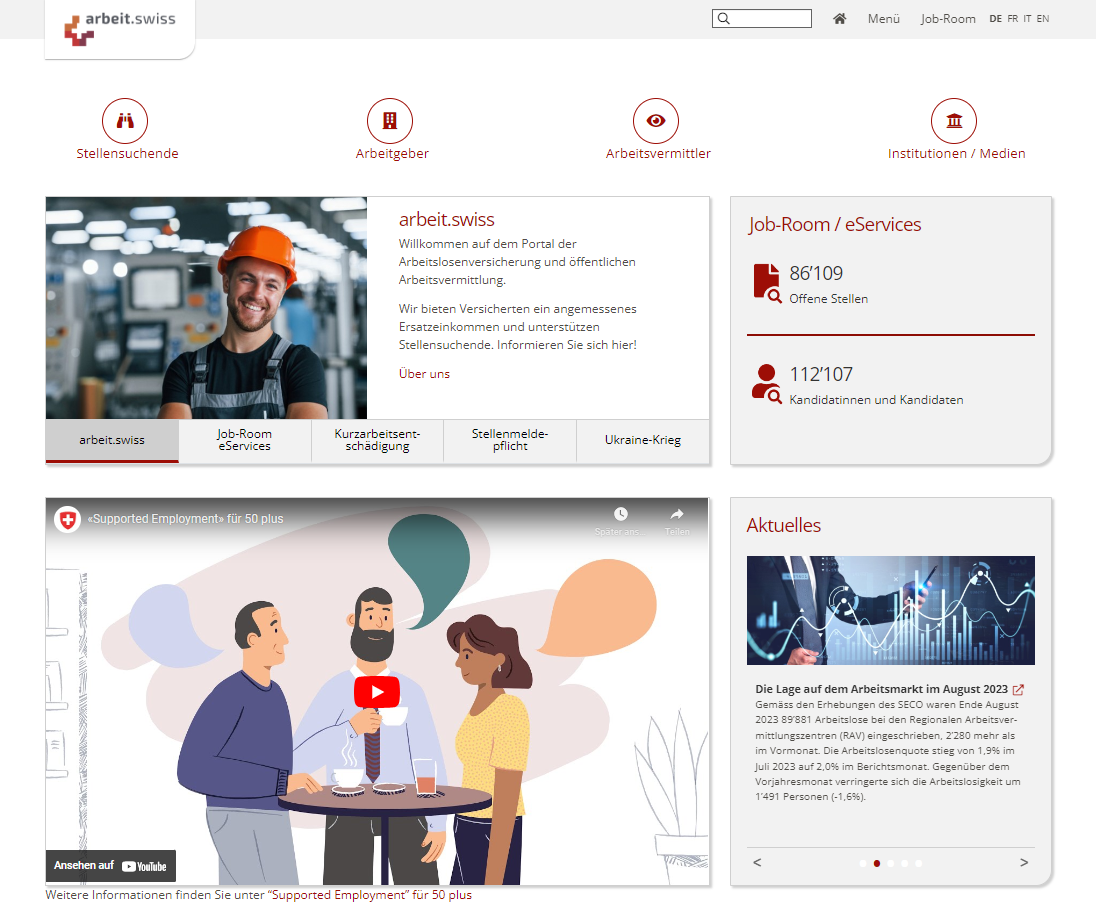The height and width of the screenshot is (924, 1096).
Task: Open the Institutionen / Medien label link
Action: [957, 154]
